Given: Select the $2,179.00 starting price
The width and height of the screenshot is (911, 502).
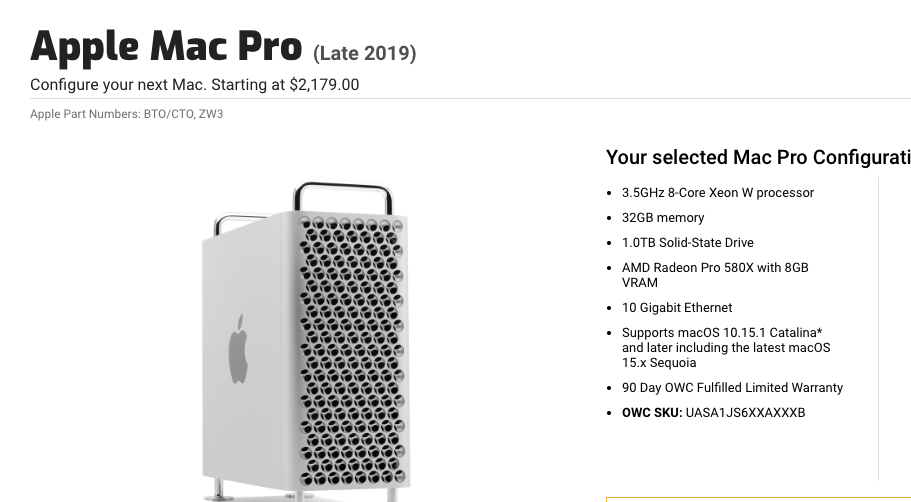Looking at the screenshot, I should click(x=324, y=85).
